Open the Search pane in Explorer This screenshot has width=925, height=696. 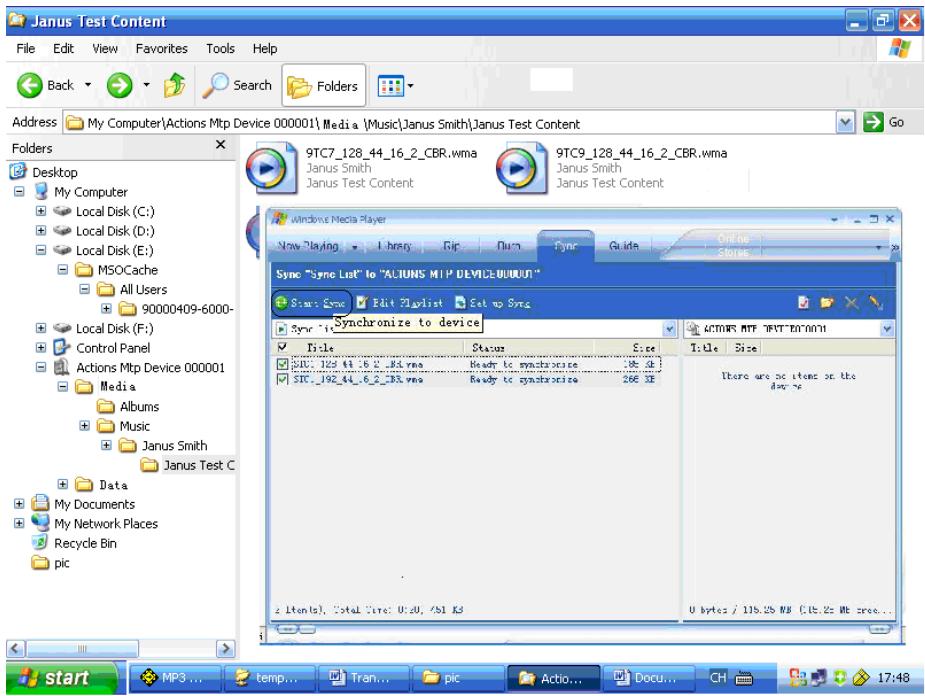[237, 86]
